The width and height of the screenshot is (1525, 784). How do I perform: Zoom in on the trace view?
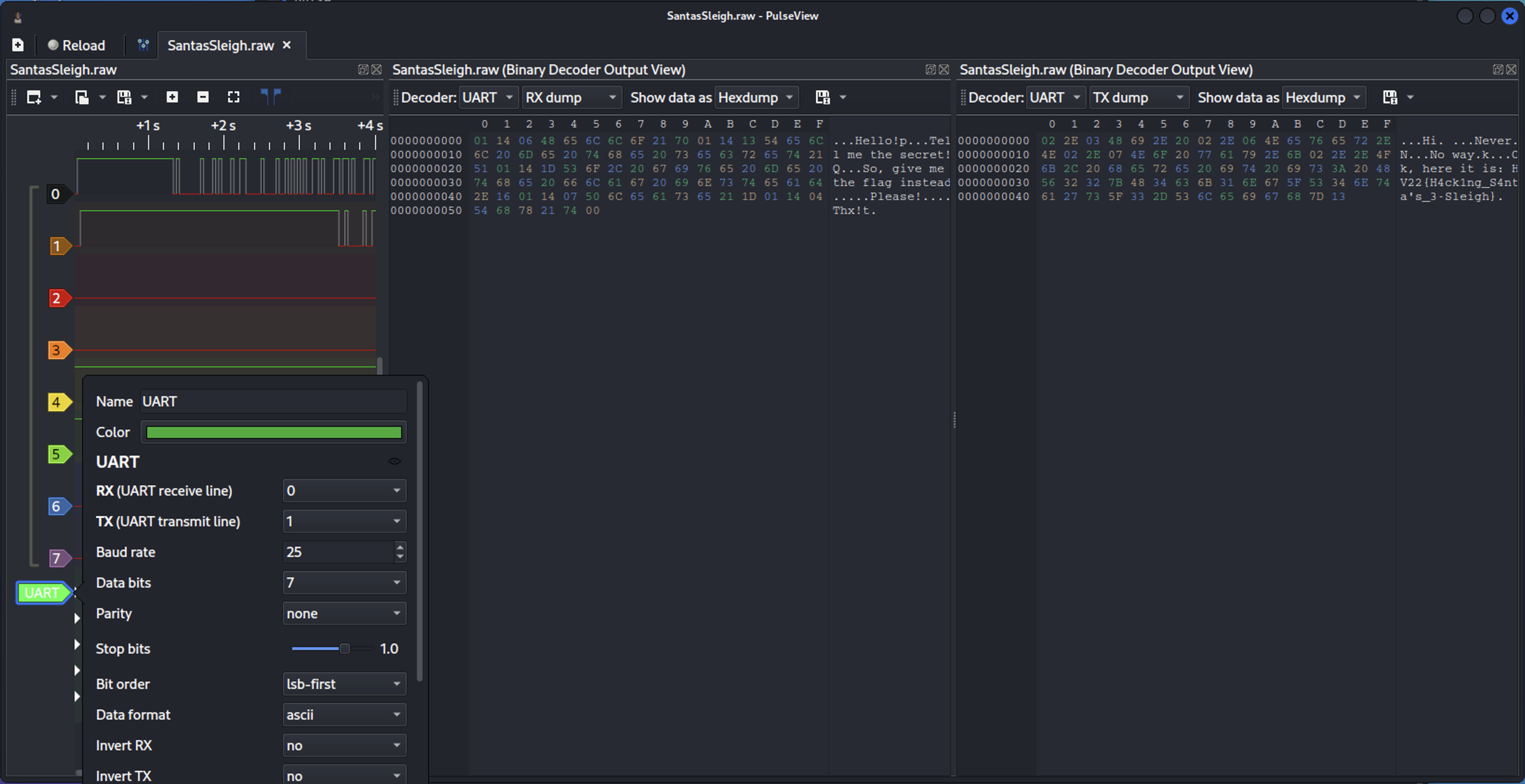[x=172, y=97]
